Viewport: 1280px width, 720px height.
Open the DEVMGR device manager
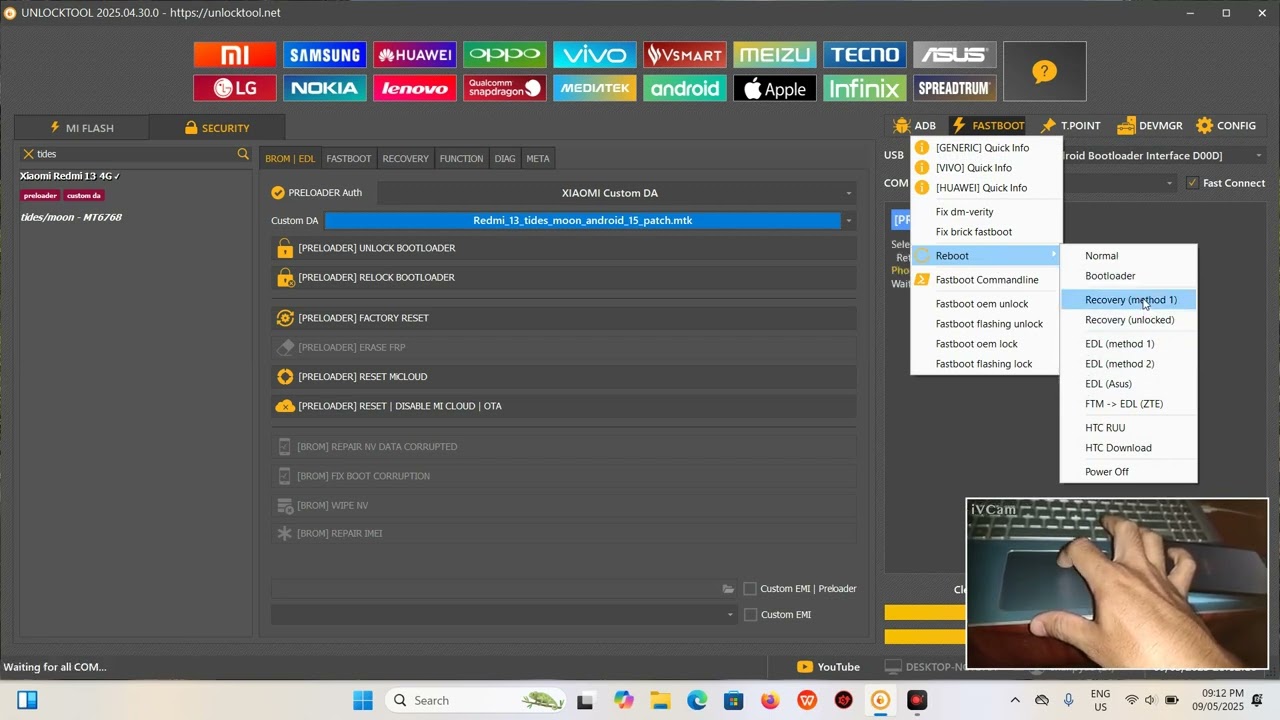tap(1150, 126)
